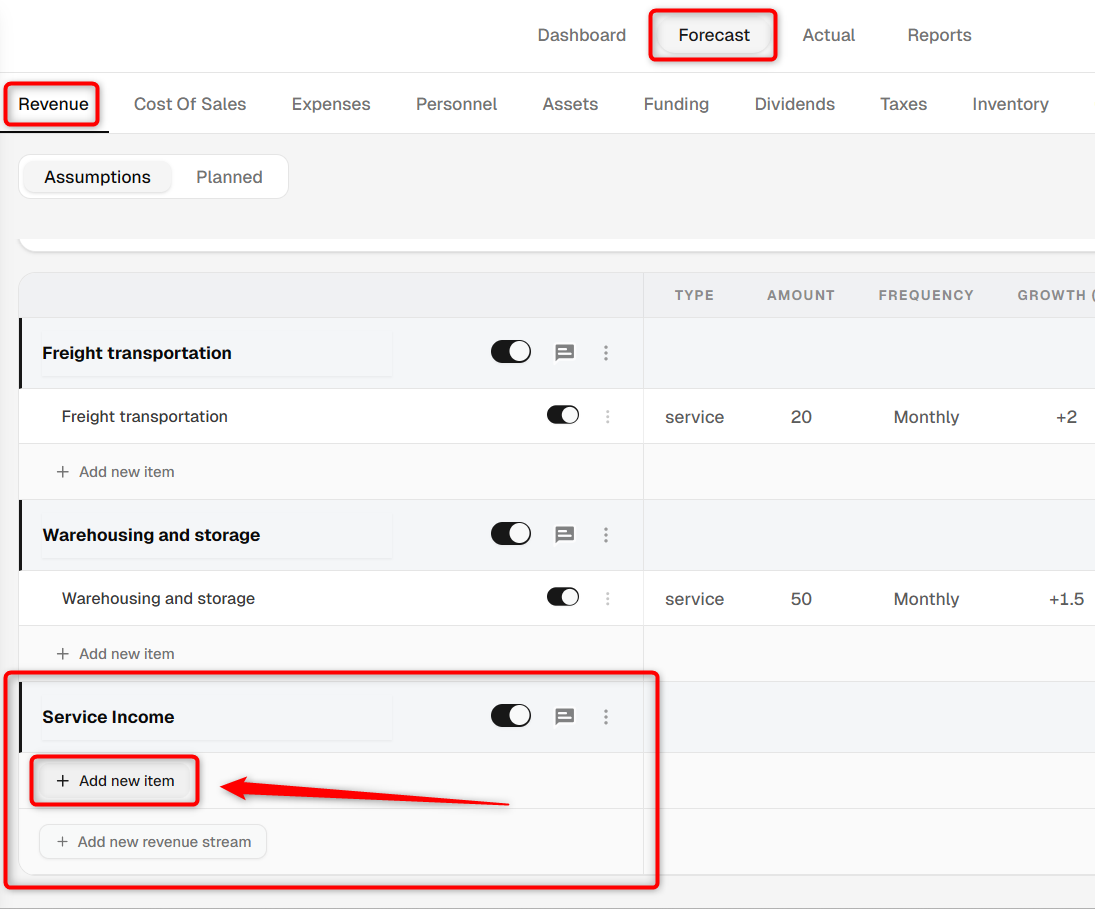Screen dimensions: 1095x909
Task: Open the Funding sub-tab
Action: coord(676,104)
